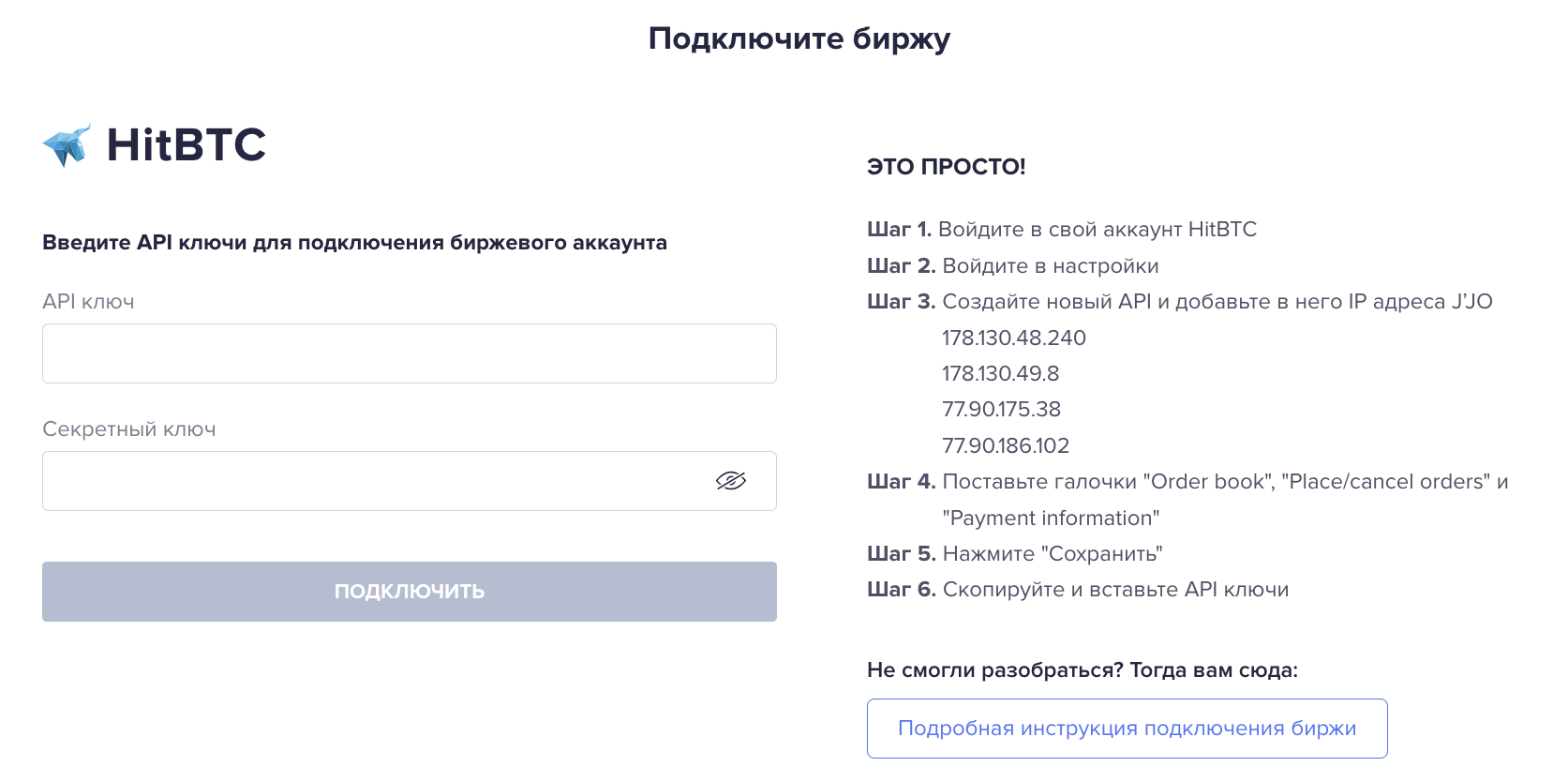Click Шаг 4 Order book checkbox instruction

coord(1187,500)
